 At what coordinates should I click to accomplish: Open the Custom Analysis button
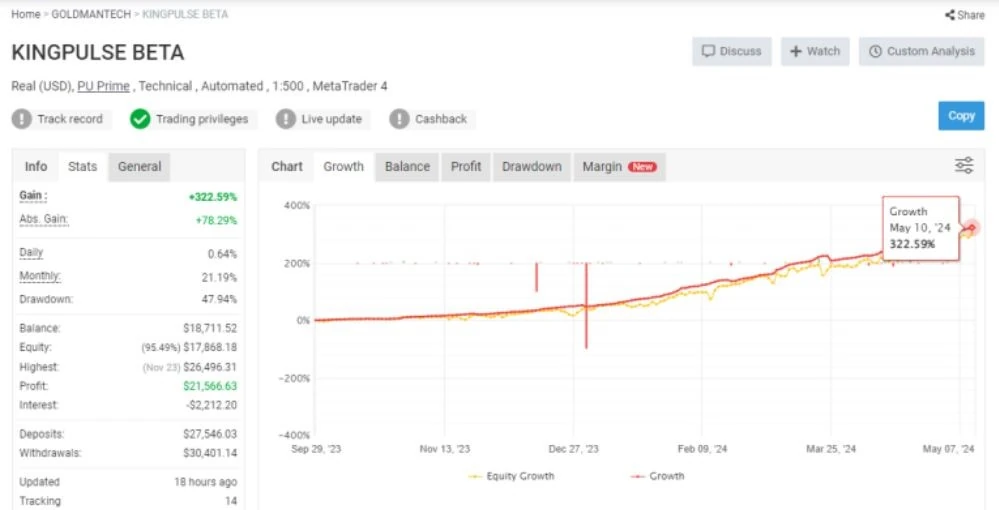[x=921, y=51]
